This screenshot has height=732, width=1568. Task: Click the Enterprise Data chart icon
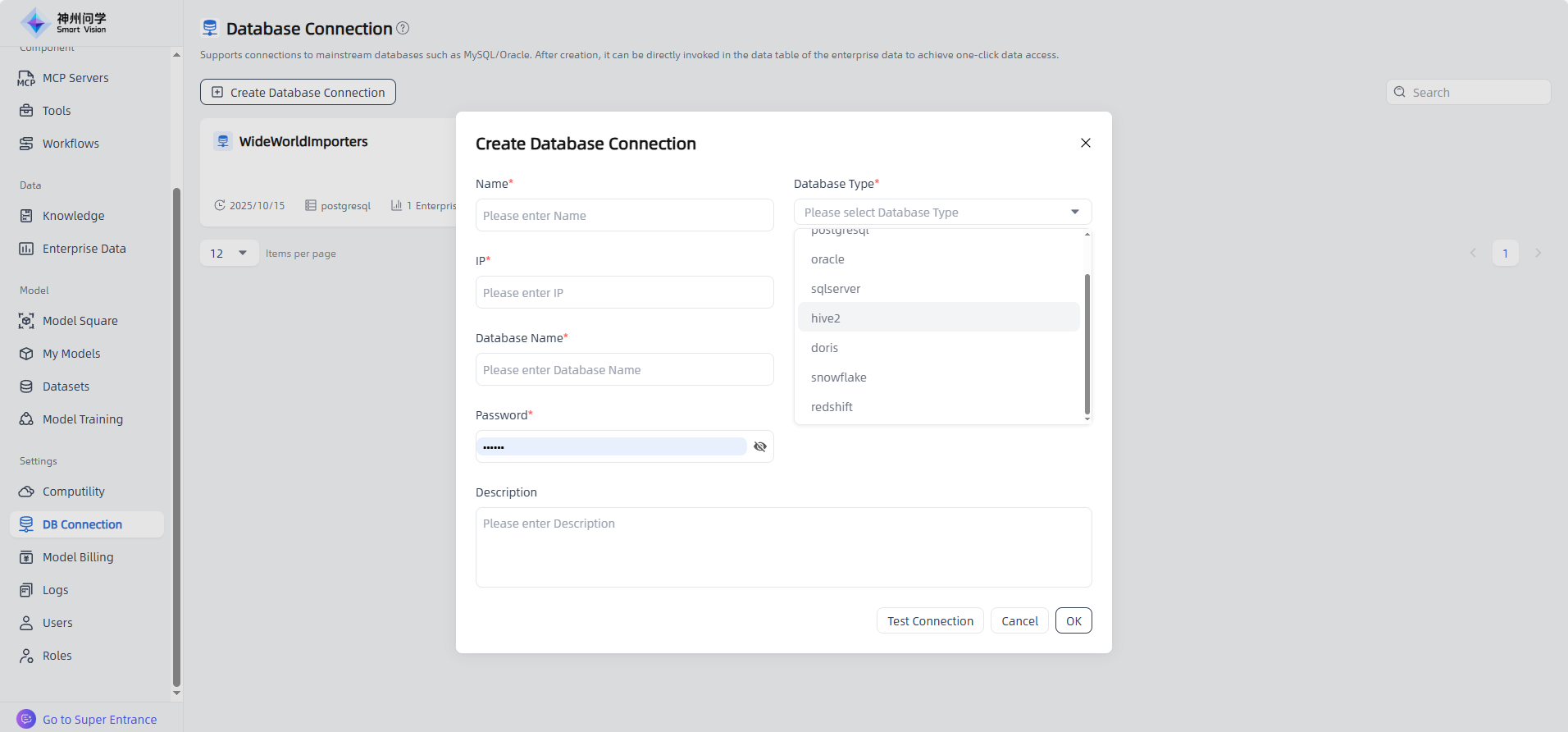tap(26, 249)
